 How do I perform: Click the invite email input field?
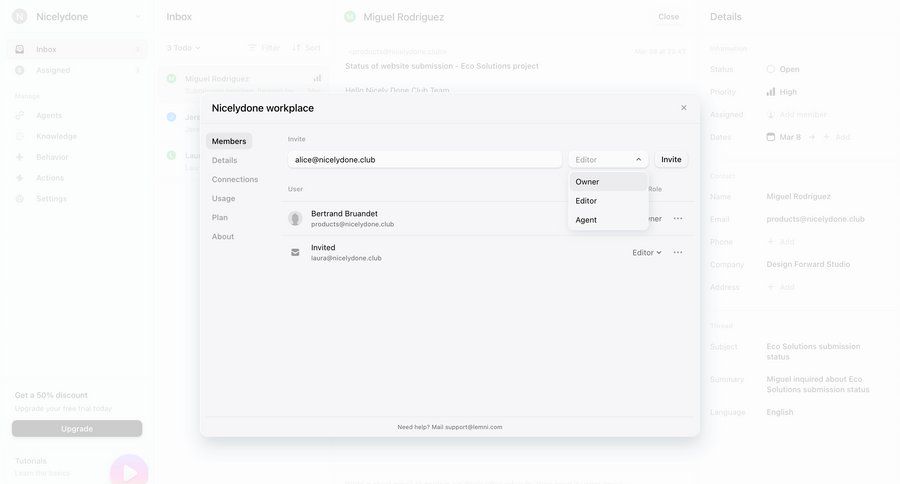(x=425, y=159)
